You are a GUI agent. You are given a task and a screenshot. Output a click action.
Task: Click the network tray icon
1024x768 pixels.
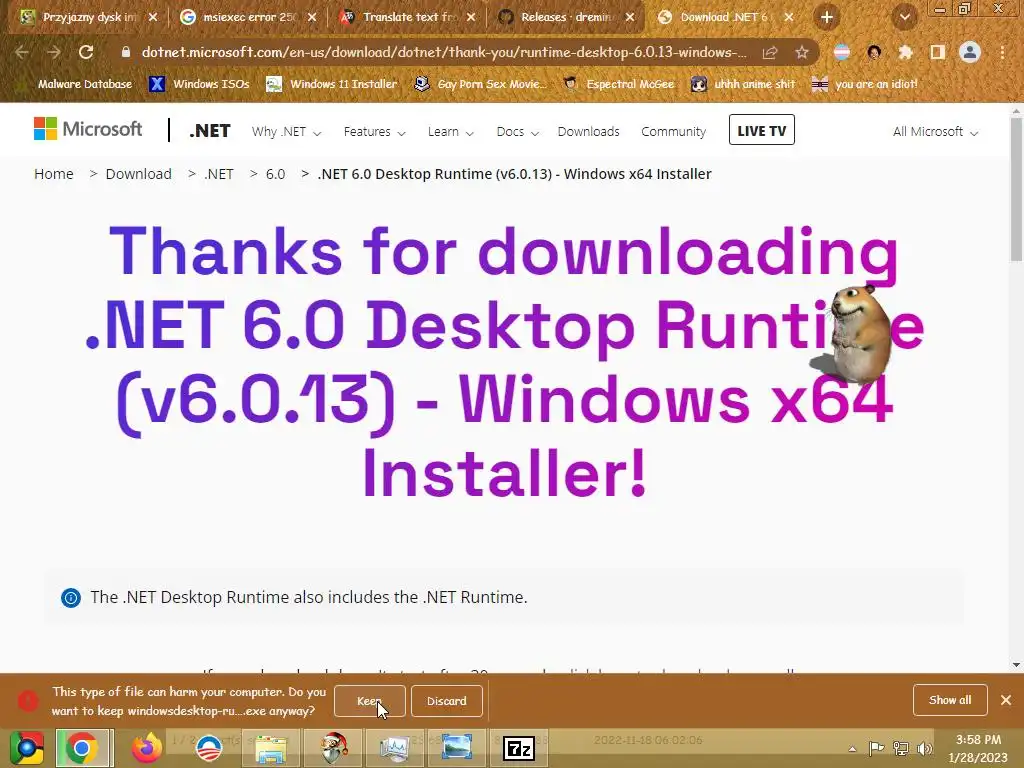click(x=901, y=748)
